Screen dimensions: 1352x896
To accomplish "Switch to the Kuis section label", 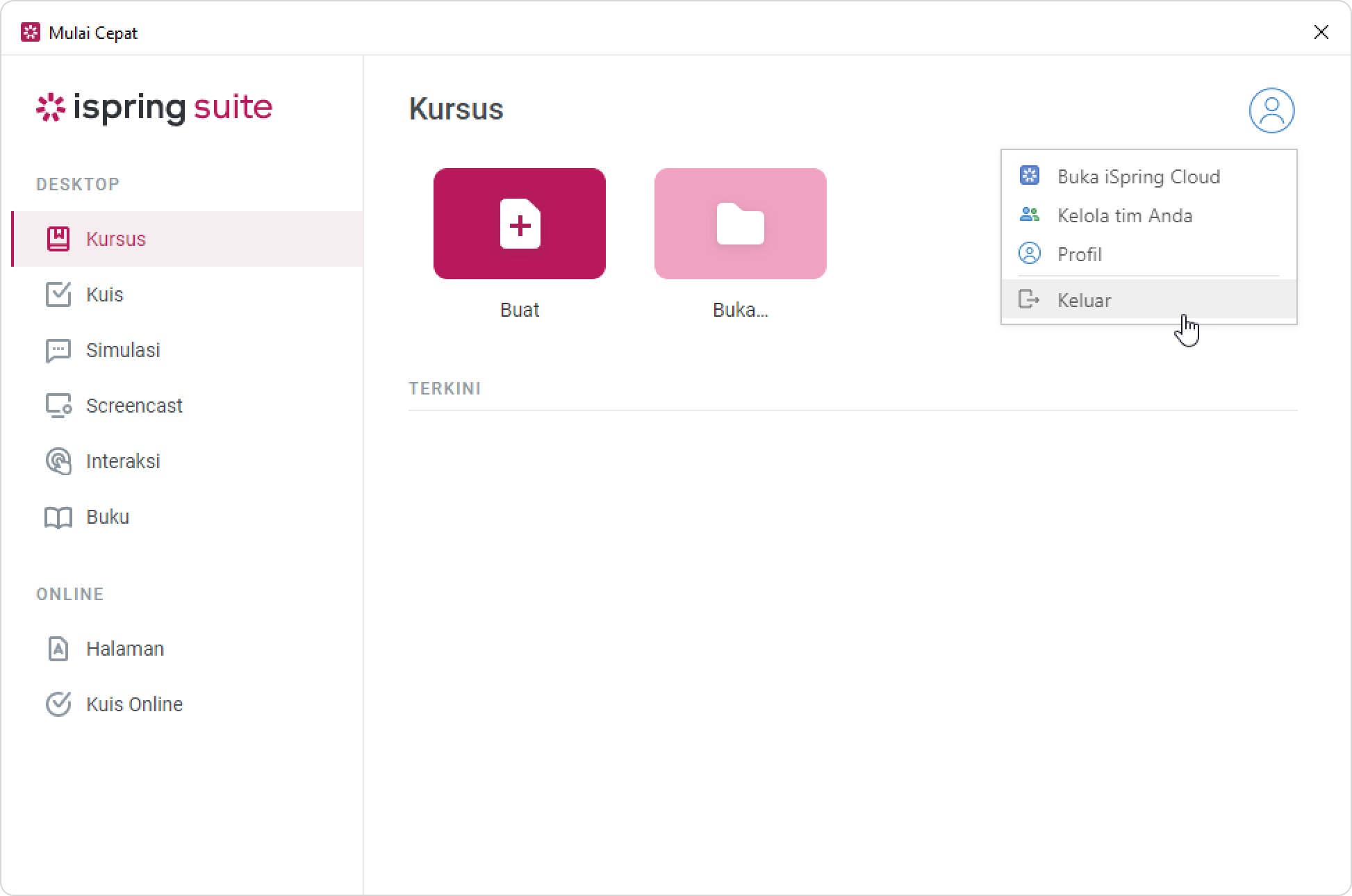I will tap(105, 294).
